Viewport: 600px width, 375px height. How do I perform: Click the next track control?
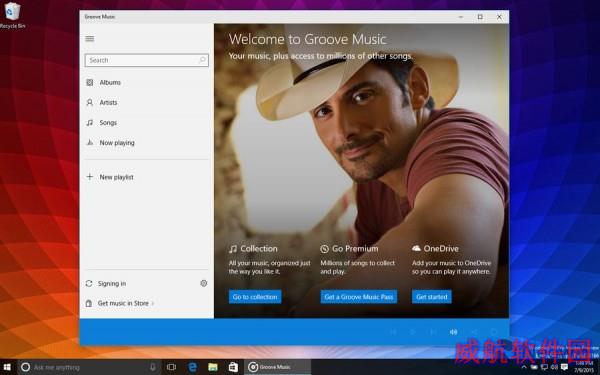tap(433, 332)
